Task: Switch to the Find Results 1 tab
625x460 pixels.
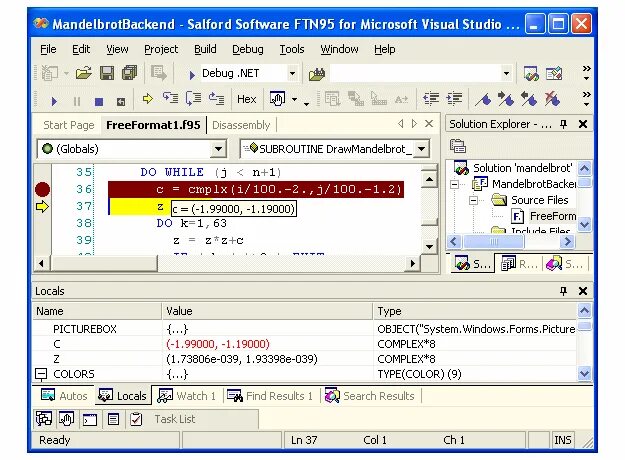Action: point(270,396)
